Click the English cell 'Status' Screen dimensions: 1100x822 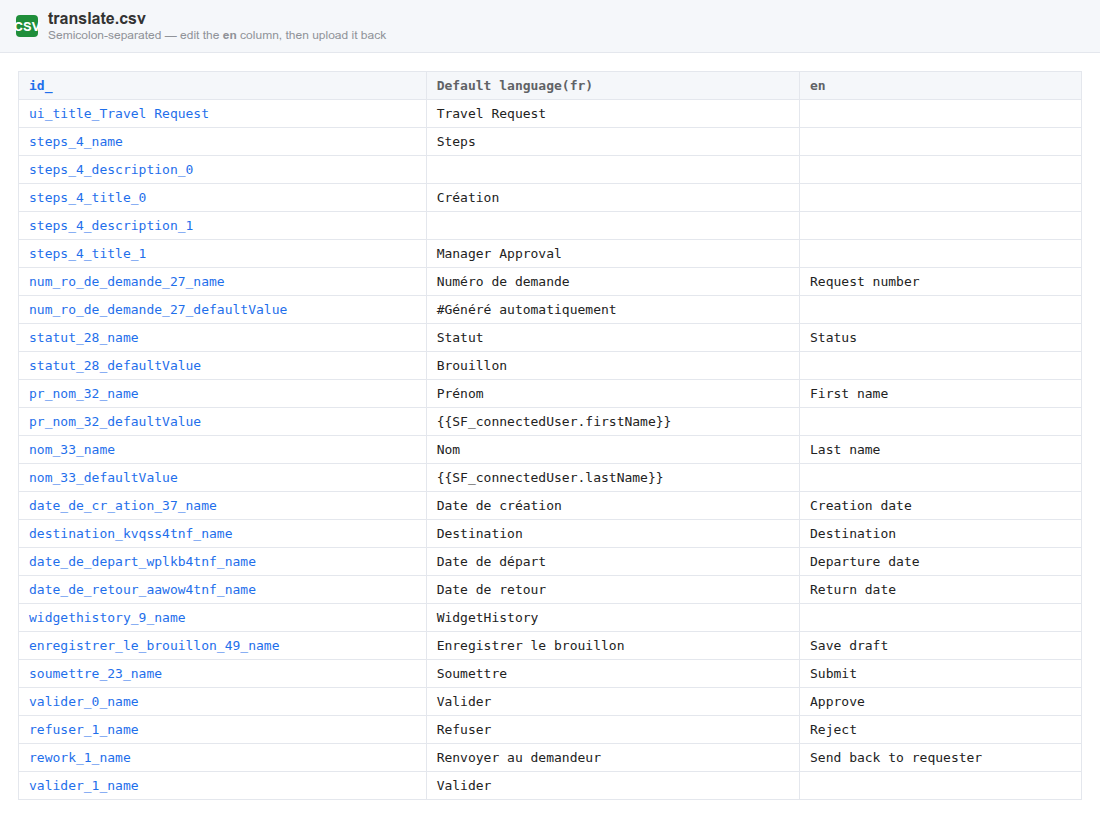pyautogui.click(x=940, y=338)
